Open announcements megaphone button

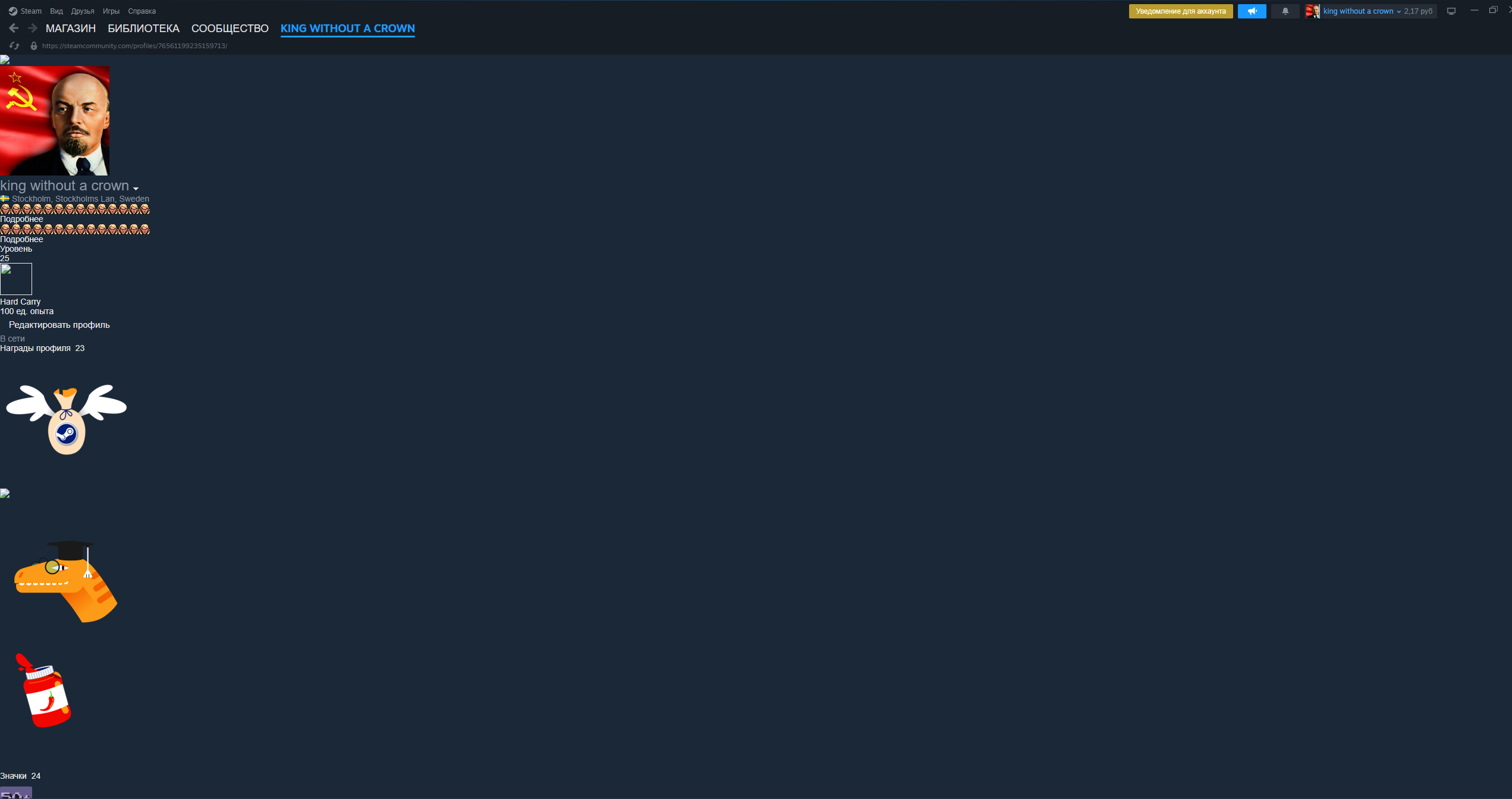click(x=1252, y=11)
